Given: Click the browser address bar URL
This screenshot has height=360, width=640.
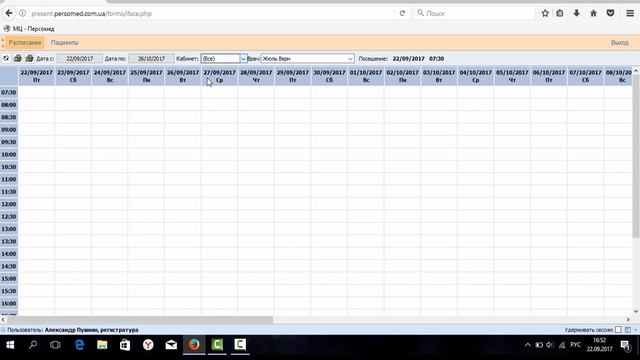Looking at the screenshot, I should (x=91, y=13).
